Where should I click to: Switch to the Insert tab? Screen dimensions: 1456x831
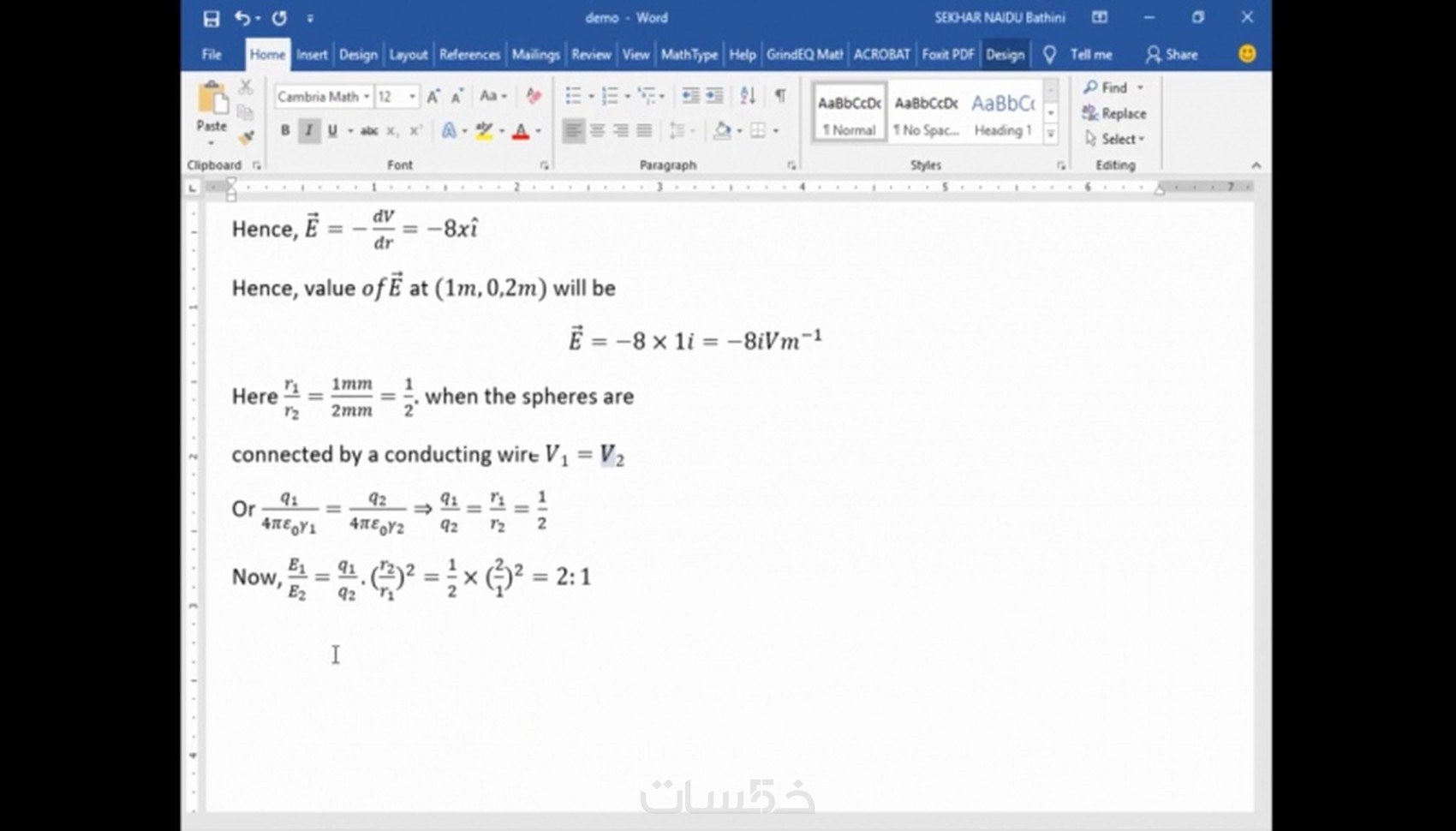pyautogui.click(x=312, y=54)
